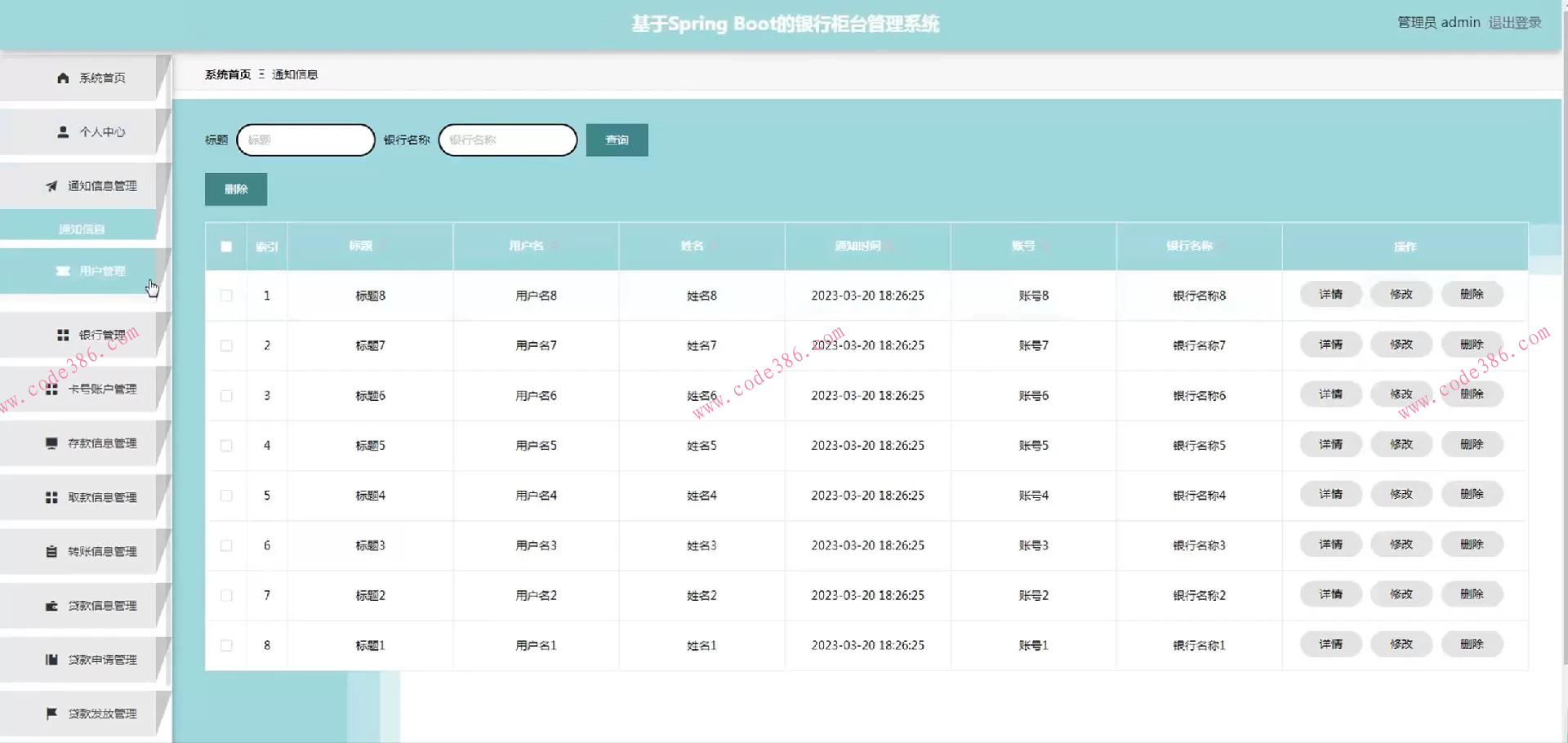Select the grid icon beside 银行管理
Screen dimensions: 1568x743
(63, 334)
